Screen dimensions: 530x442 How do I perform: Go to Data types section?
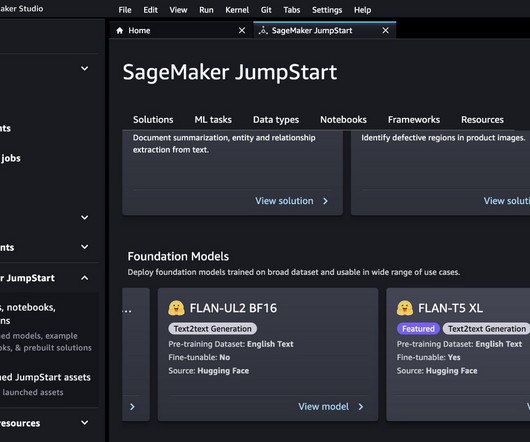[276, 120]
